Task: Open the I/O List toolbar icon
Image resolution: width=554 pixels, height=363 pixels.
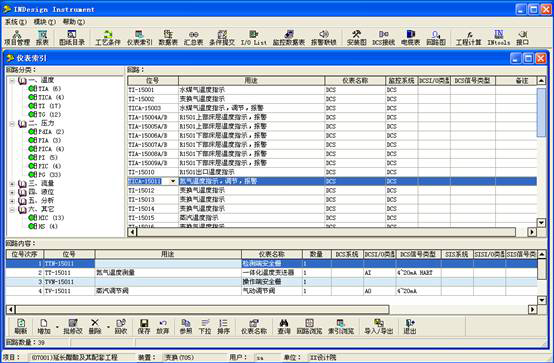Action: point(254,38)
